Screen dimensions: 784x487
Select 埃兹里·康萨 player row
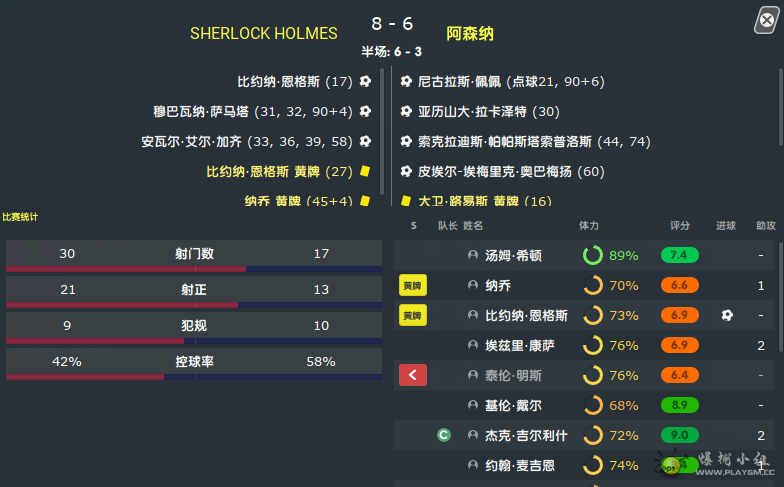[x=584, y=345]
